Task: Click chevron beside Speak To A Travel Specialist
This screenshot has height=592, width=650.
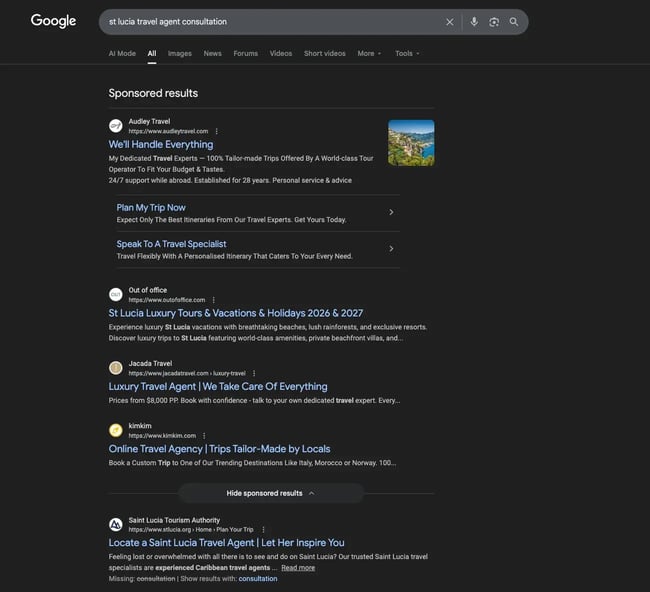Action: (x=391, y=249)
